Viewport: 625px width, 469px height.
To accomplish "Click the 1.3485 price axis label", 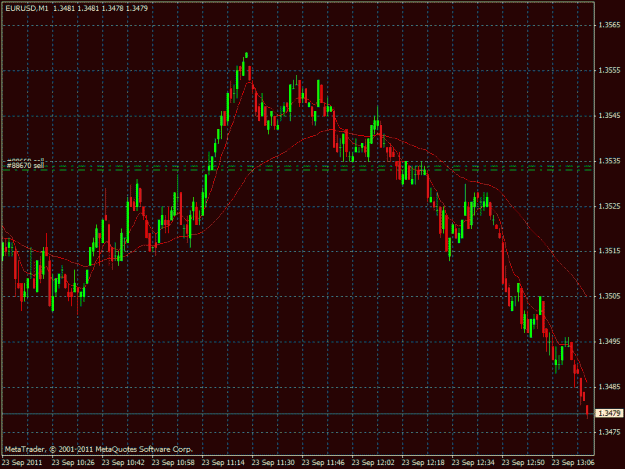I will click(x=609, y=387).
